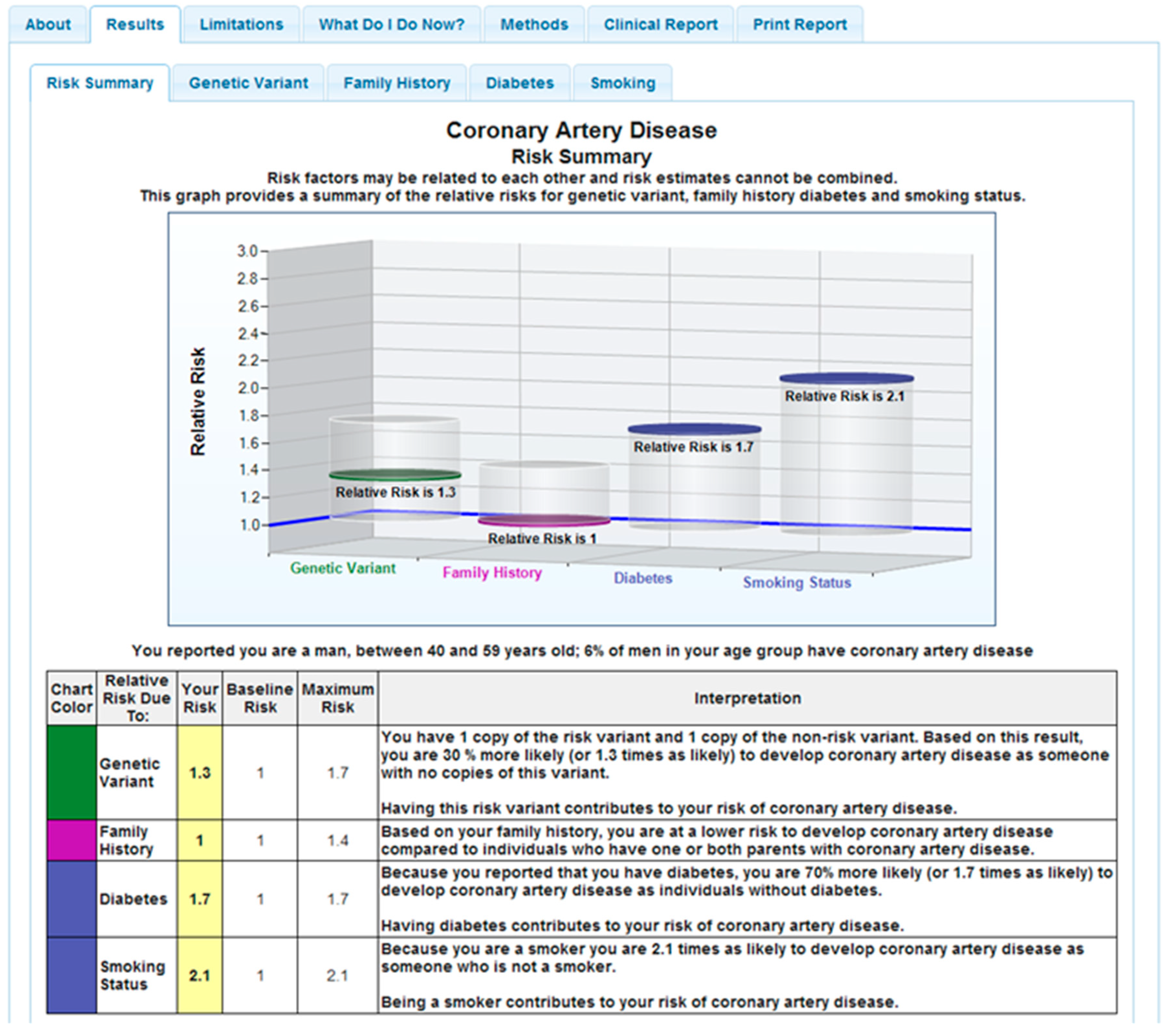Click the Results main tab
The height and width of the screenshot is (1036, 1170).
135,25
